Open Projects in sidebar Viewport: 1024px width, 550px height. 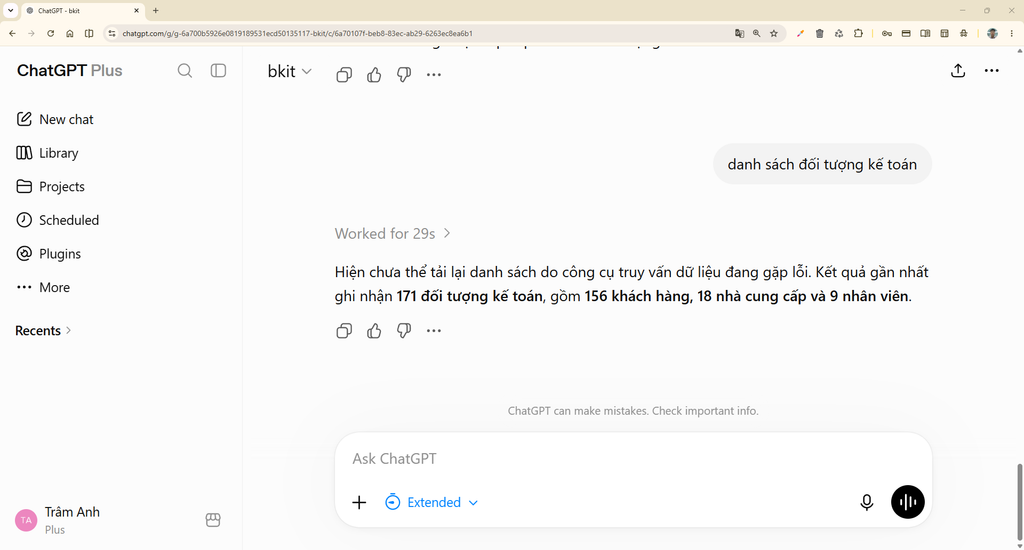pyautogui.click(x=50, y=186)
